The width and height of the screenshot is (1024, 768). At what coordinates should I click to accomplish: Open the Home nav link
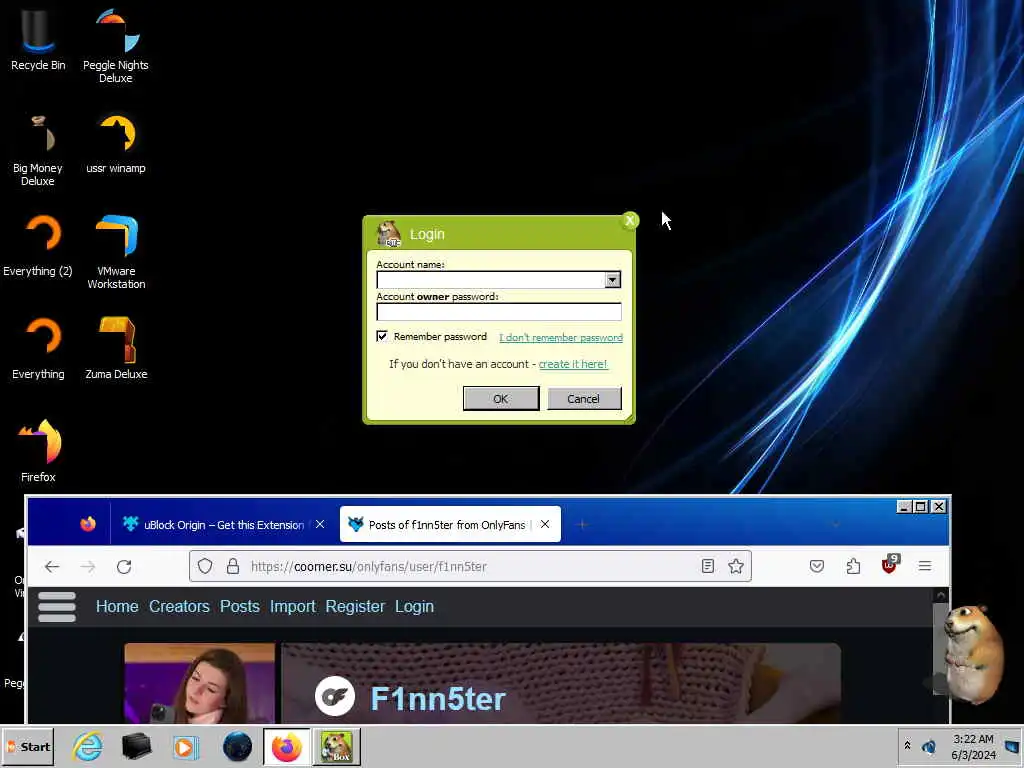pyautogui.click(x=117, y=607)
